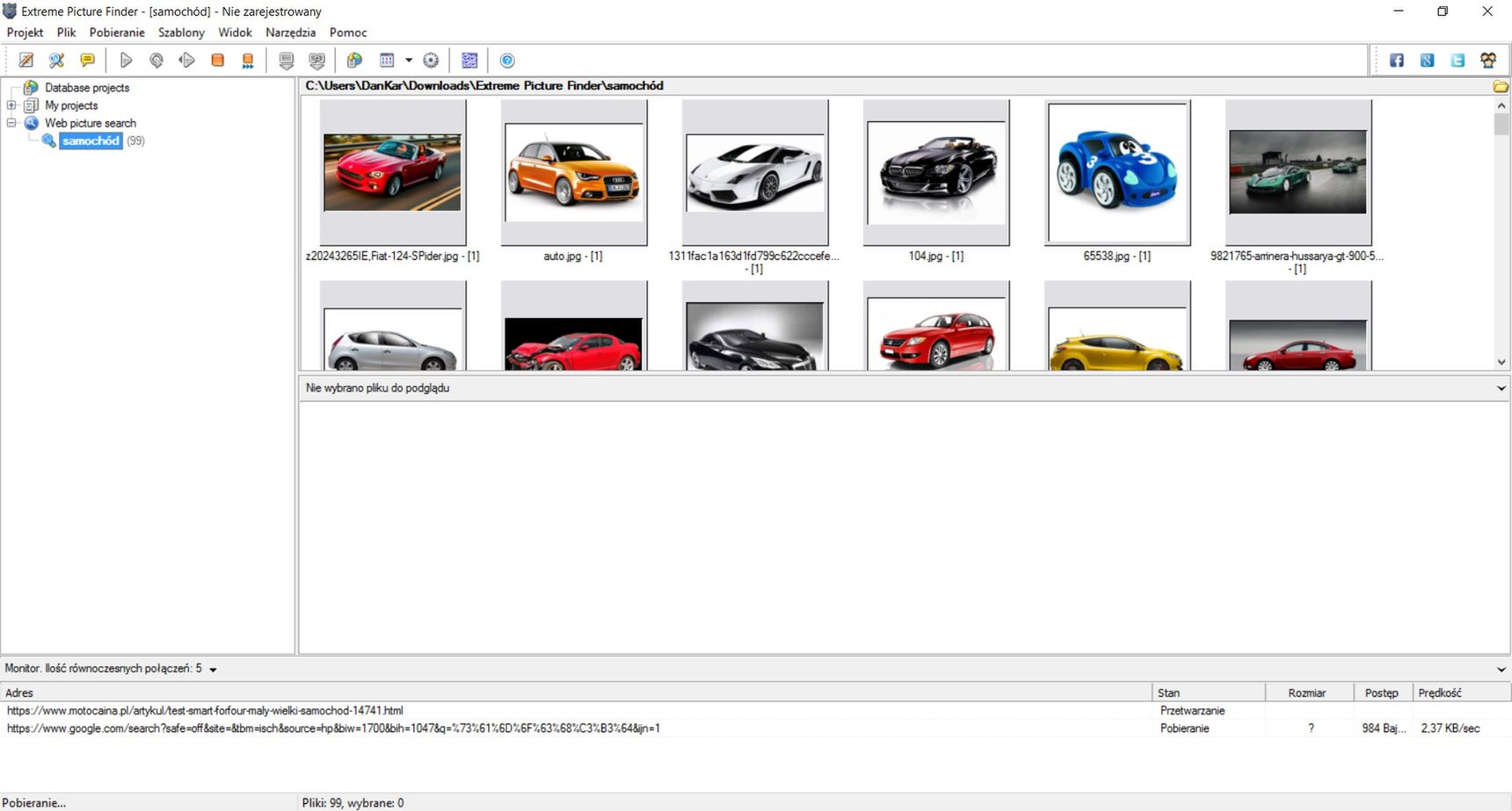Start download with the play icon

pos(126,61)
